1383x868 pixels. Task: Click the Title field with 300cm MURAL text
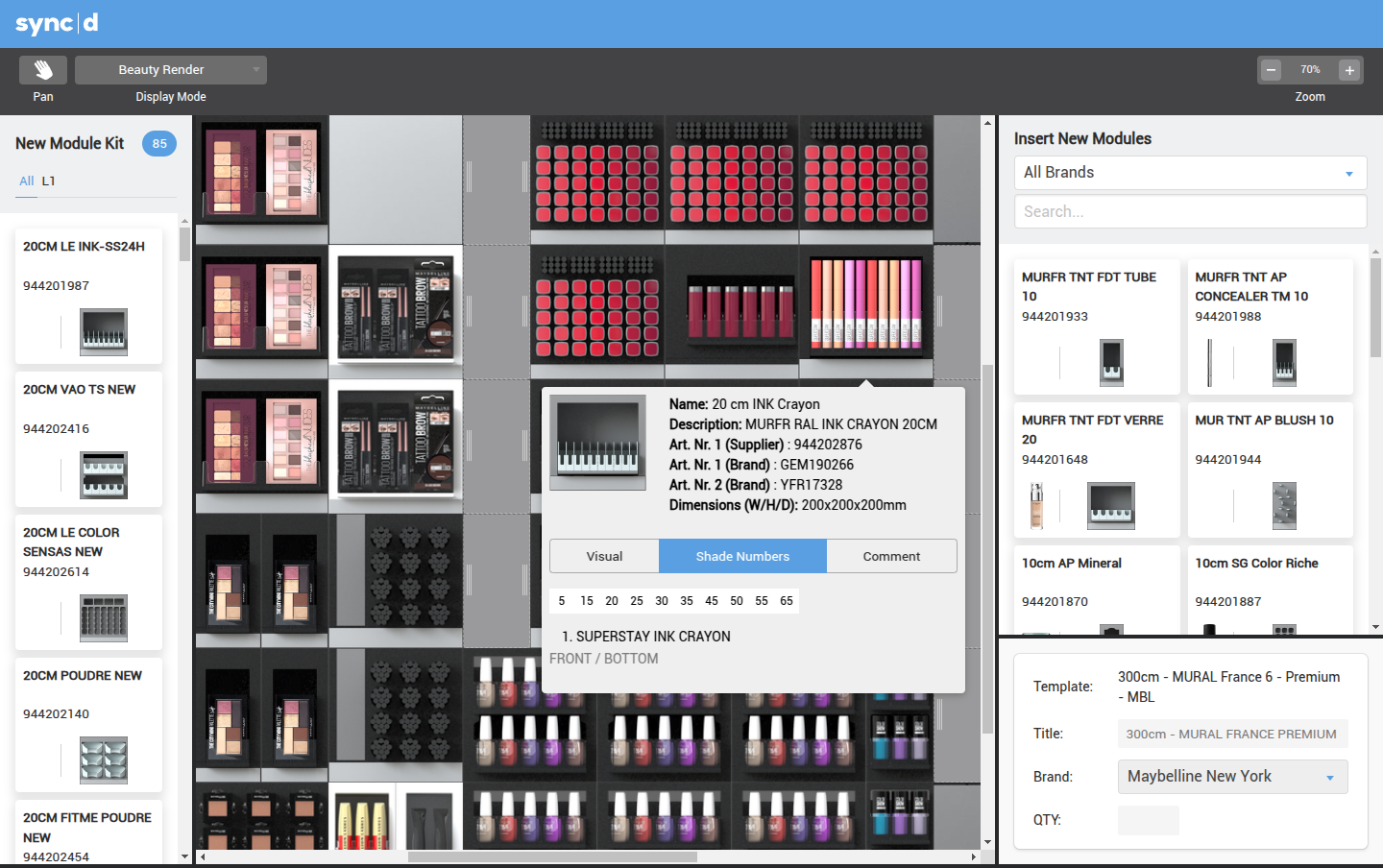(1233, 734)
